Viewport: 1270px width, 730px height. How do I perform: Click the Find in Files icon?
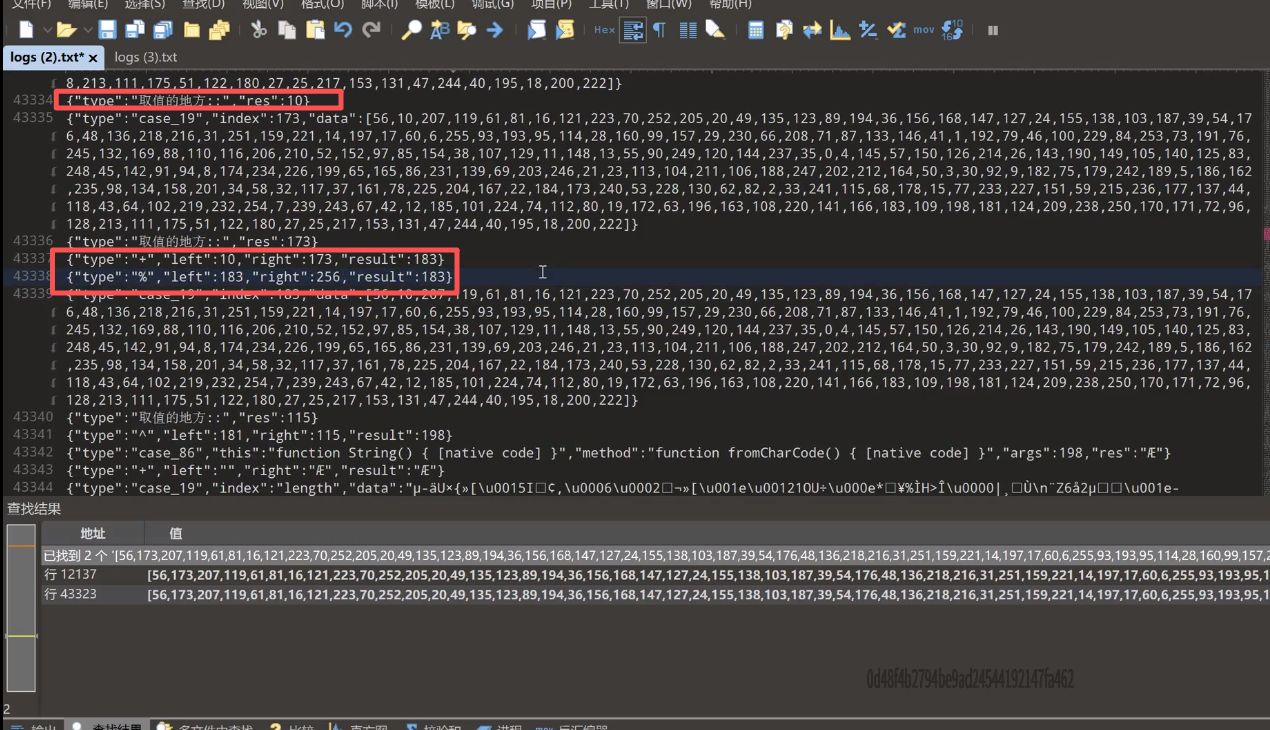467,30
